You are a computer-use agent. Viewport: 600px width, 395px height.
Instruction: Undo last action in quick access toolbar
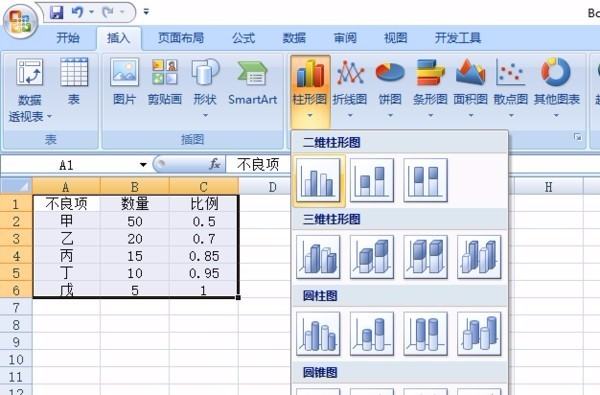coord(78,12)
